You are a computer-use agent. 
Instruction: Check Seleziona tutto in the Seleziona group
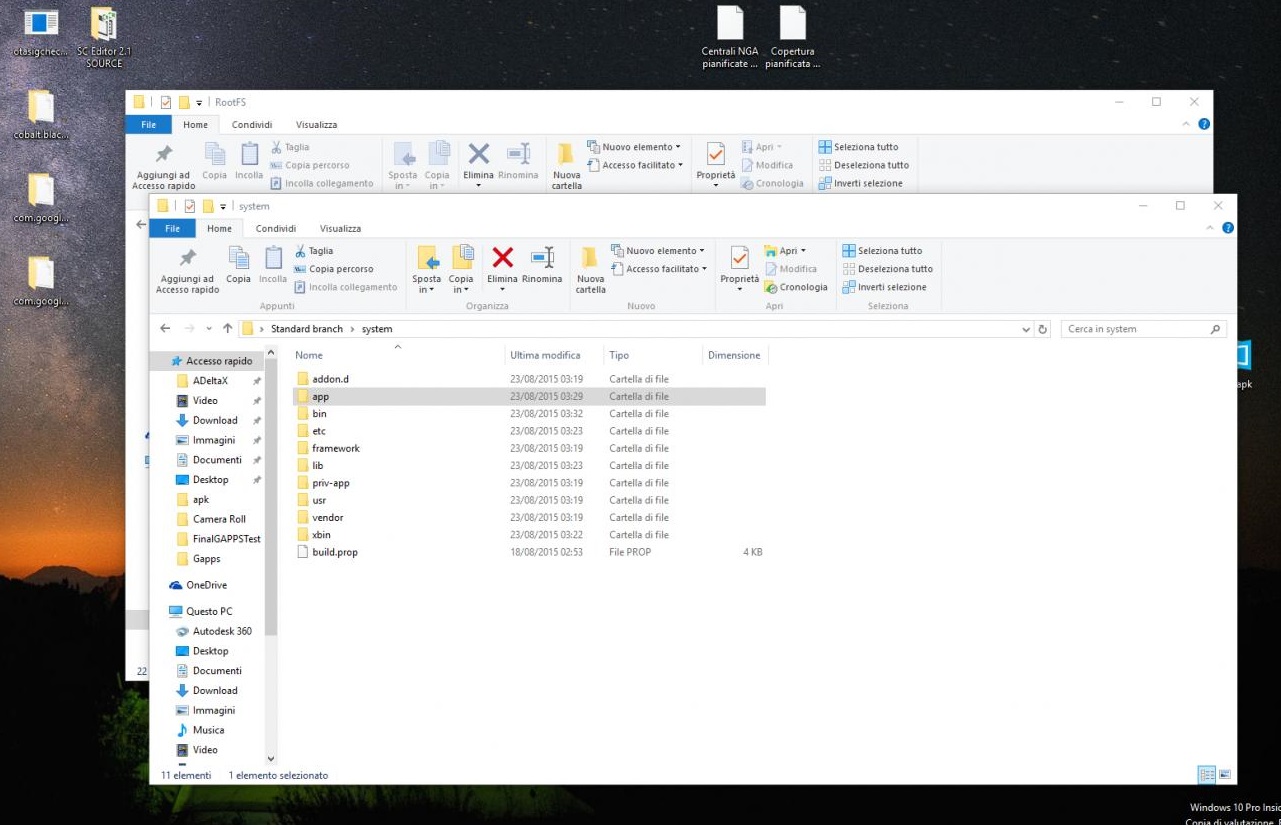tap(886, 250)
